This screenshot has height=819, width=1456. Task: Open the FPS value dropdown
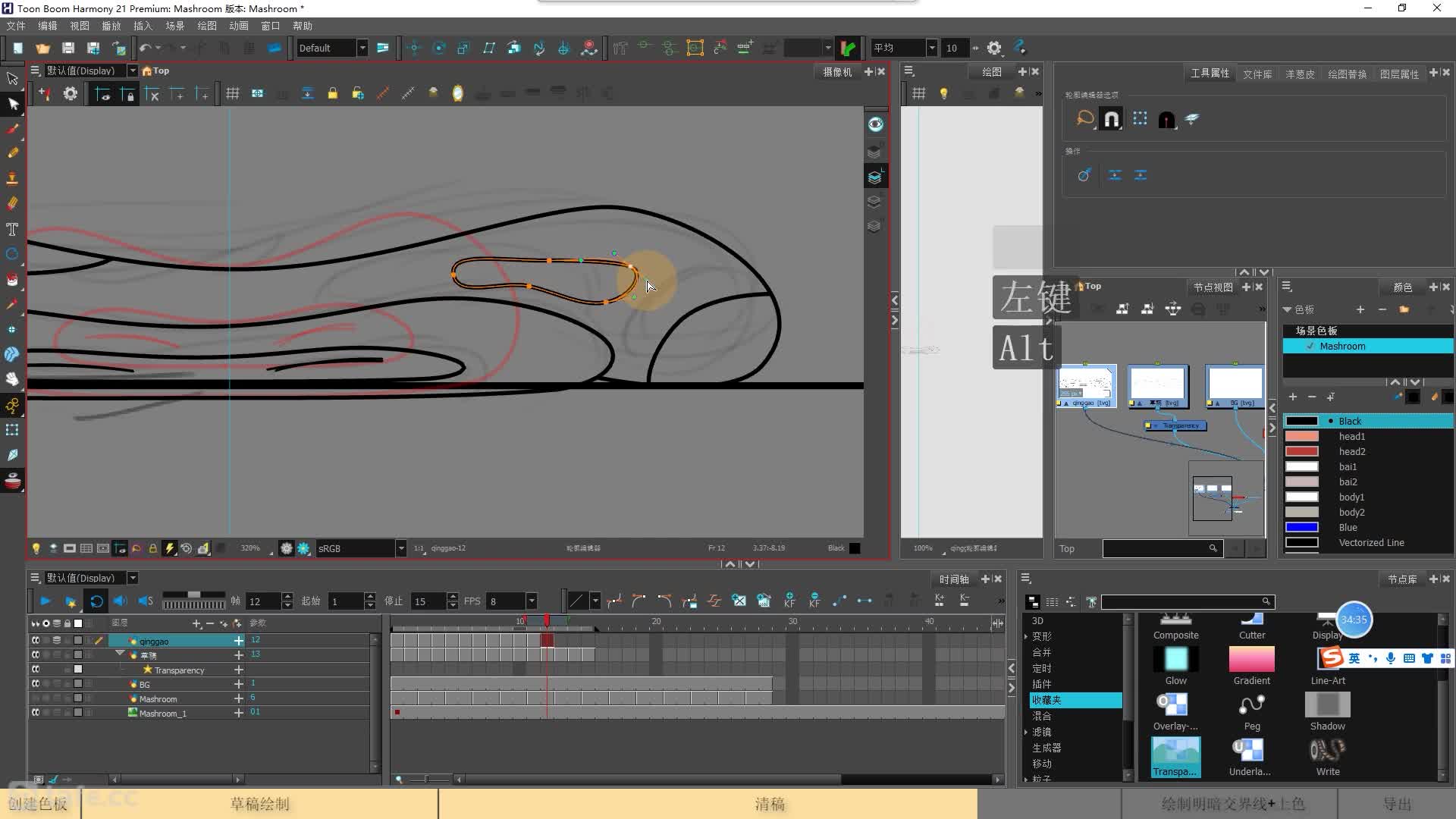pos(531,601)
